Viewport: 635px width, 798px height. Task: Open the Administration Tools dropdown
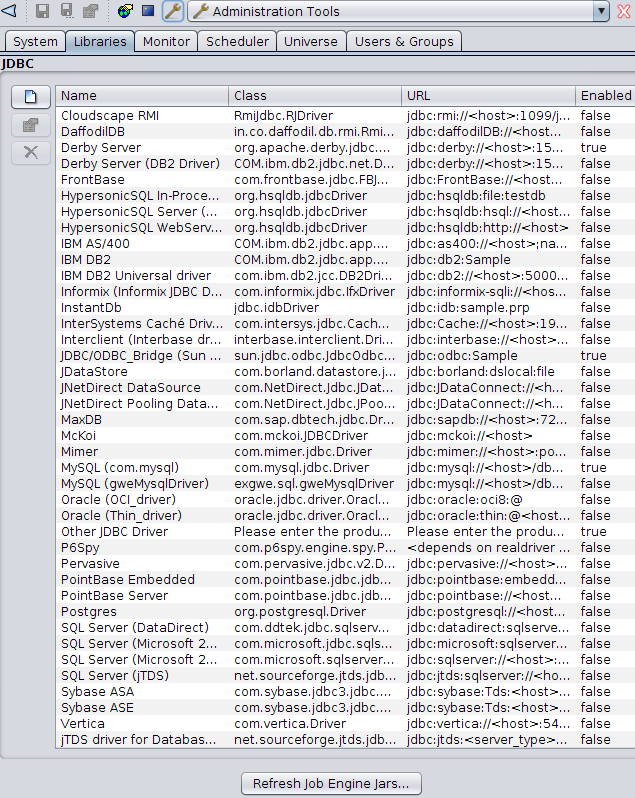click(601, 11)
